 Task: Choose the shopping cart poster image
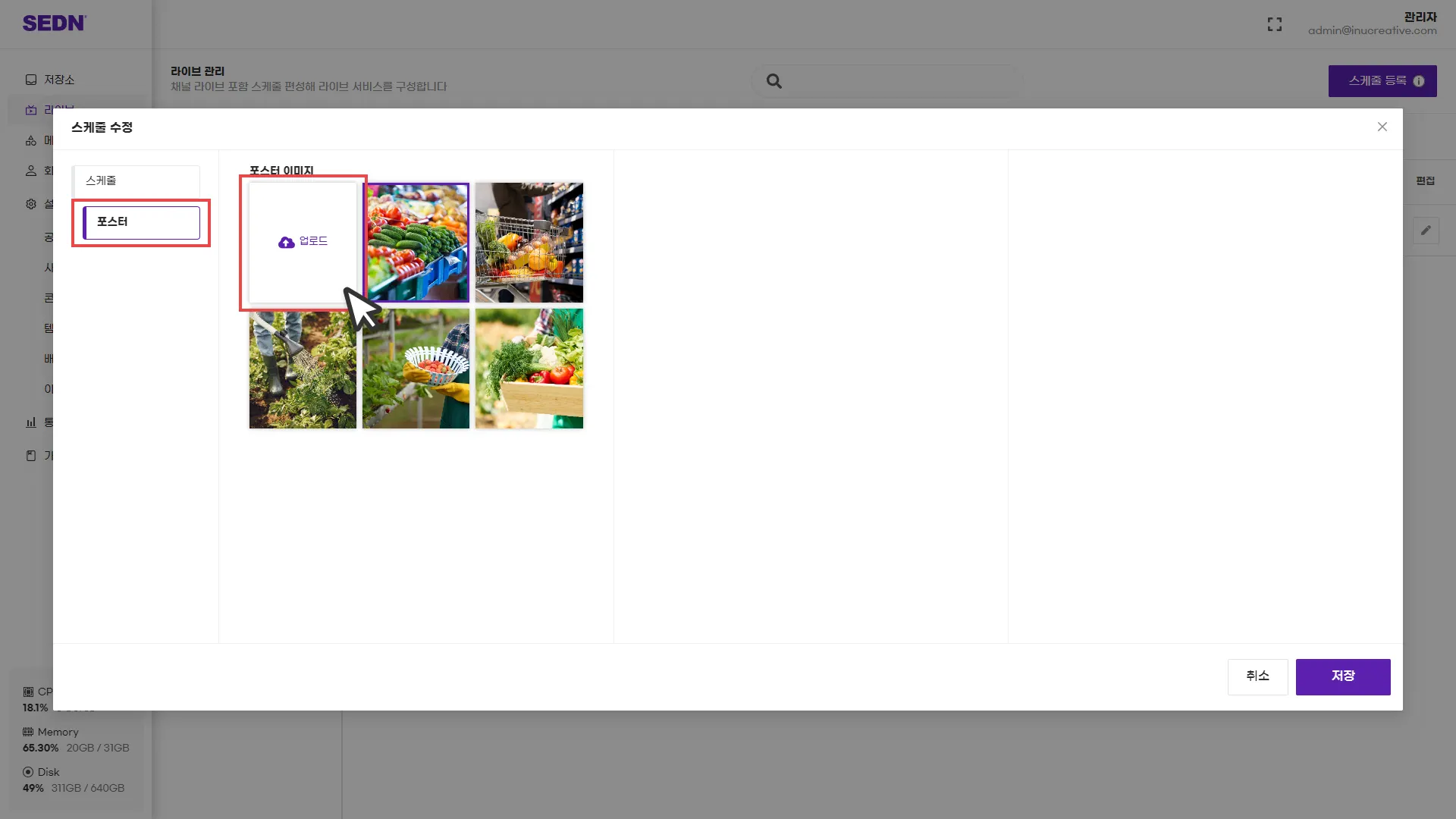[529, 243]
